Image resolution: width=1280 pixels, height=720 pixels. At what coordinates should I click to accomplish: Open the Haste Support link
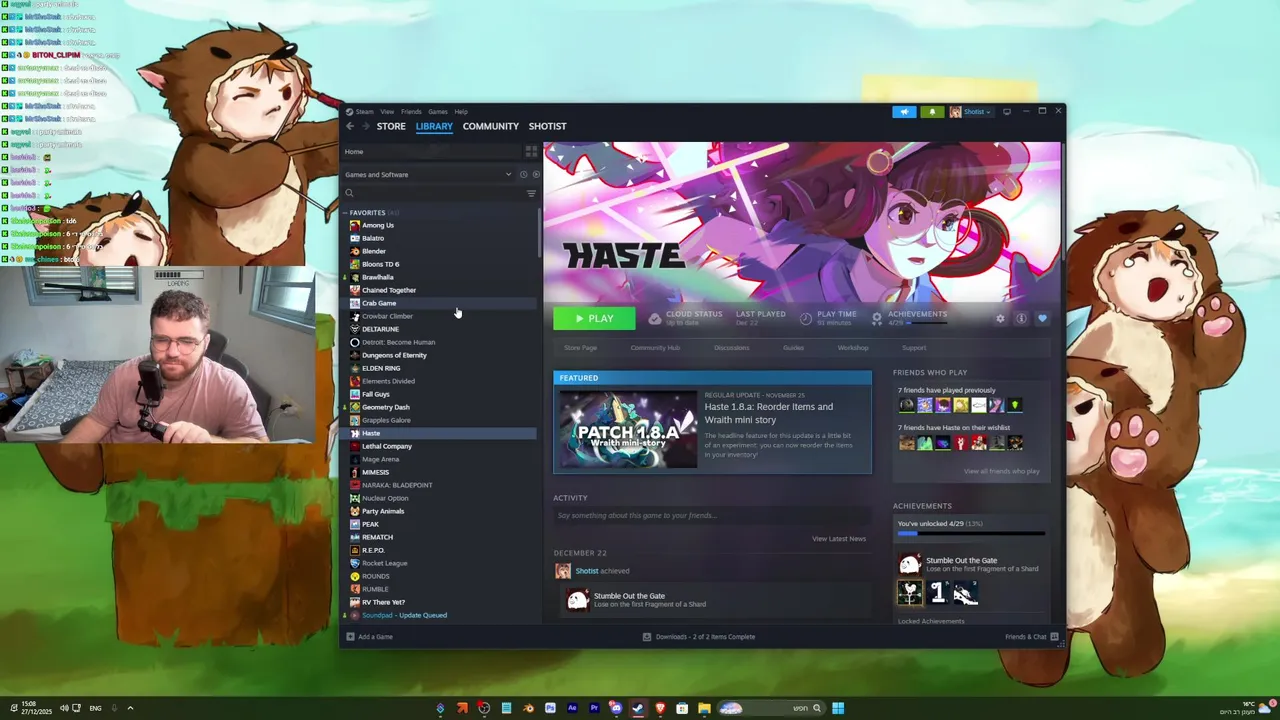(914, 348)
